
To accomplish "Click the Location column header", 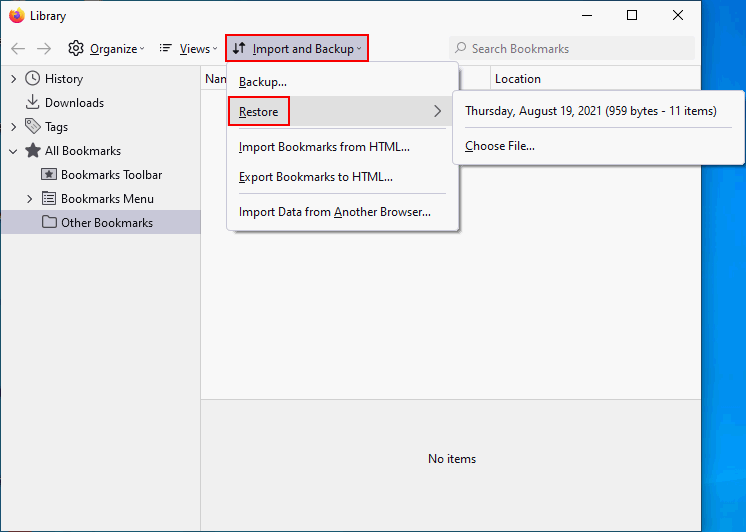I will tap(595, 79).
